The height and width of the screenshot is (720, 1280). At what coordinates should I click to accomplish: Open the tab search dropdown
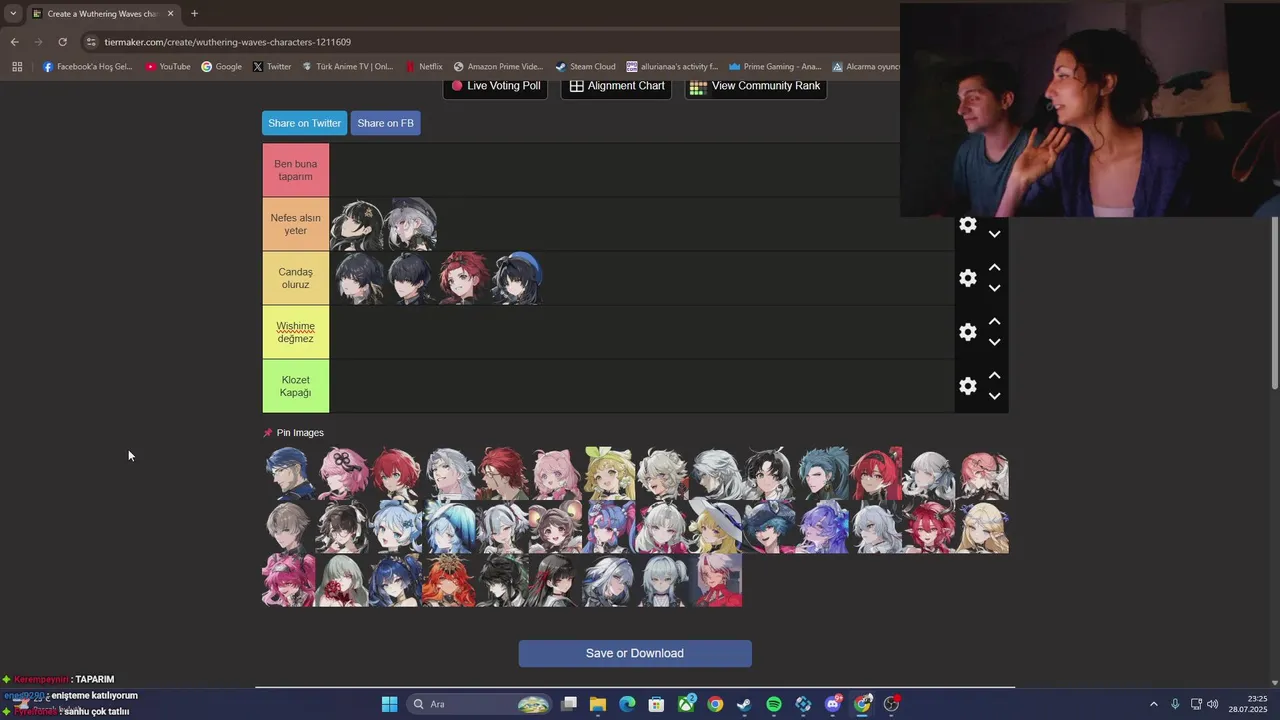13,14
